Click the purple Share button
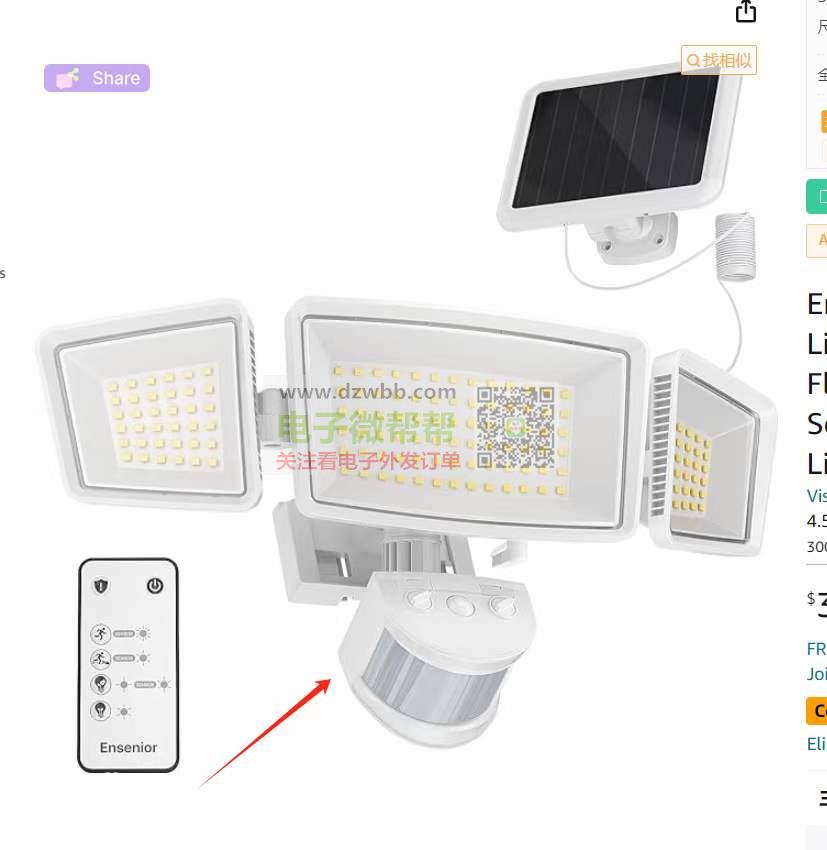 coord(97,78)
